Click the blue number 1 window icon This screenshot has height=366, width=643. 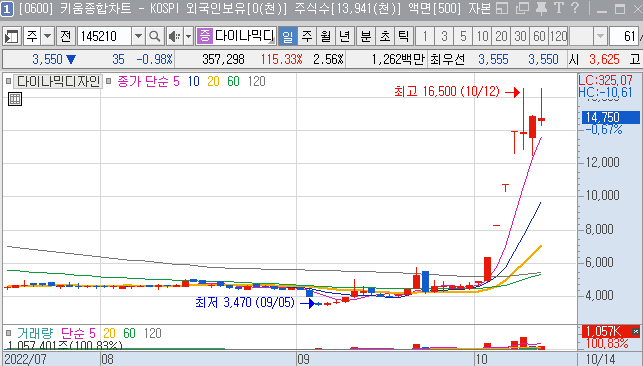coord(7,9)
